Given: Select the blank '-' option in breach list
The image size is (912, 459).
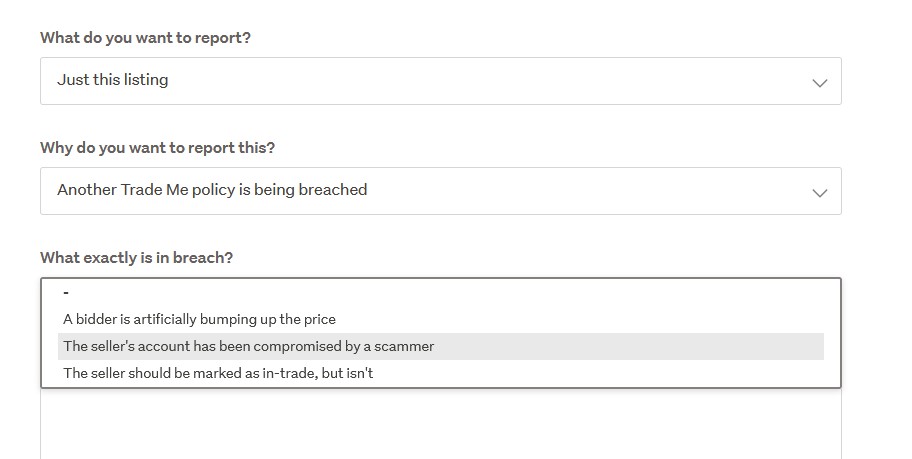Looking at the screenshot, I should [66, 293].
